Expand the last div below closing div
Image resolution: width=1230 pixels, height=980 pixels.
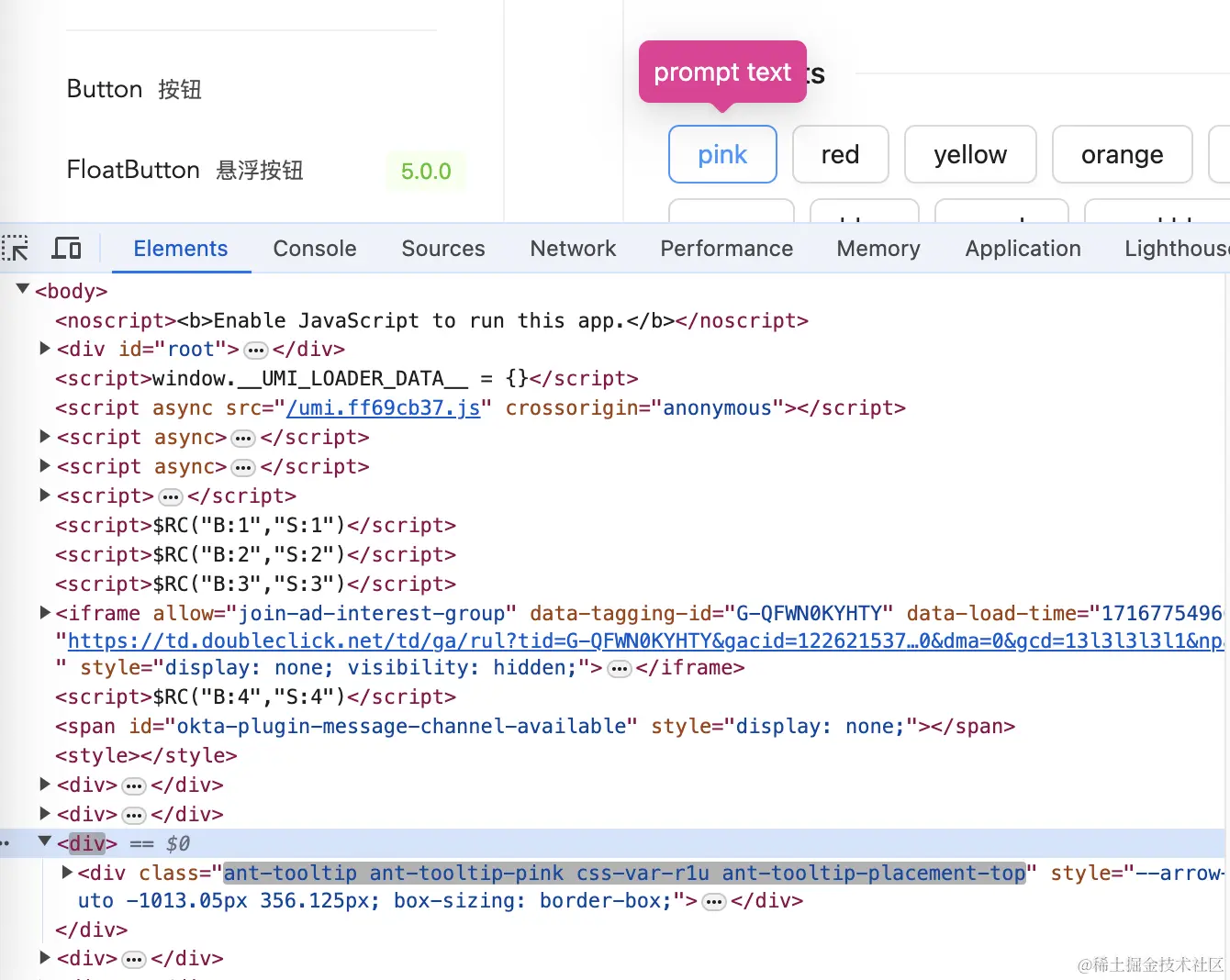click(x=45, y=958)
